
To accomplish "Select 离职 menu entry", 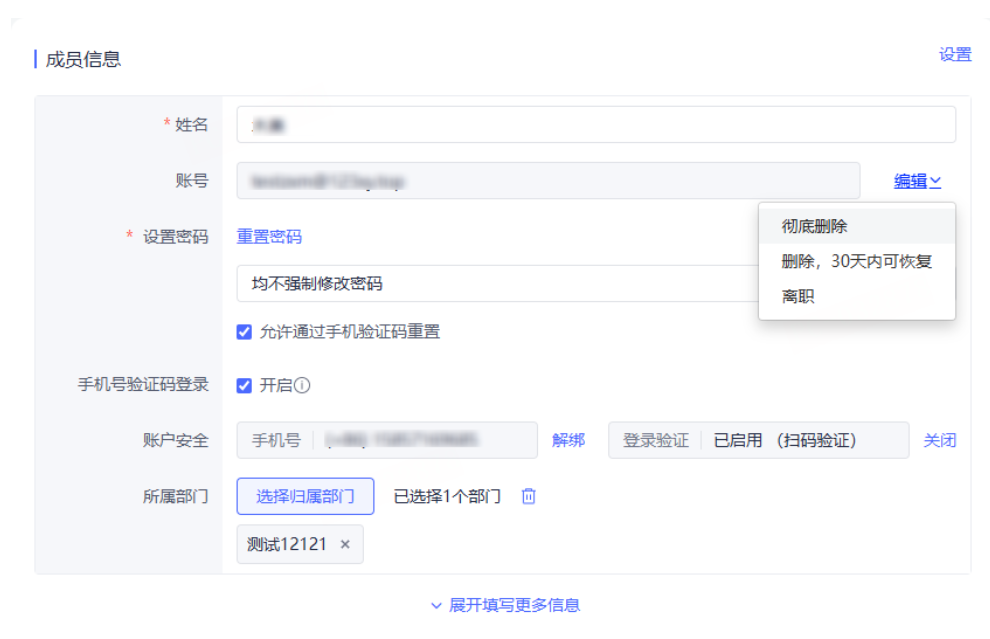I will tap(857, 297).
